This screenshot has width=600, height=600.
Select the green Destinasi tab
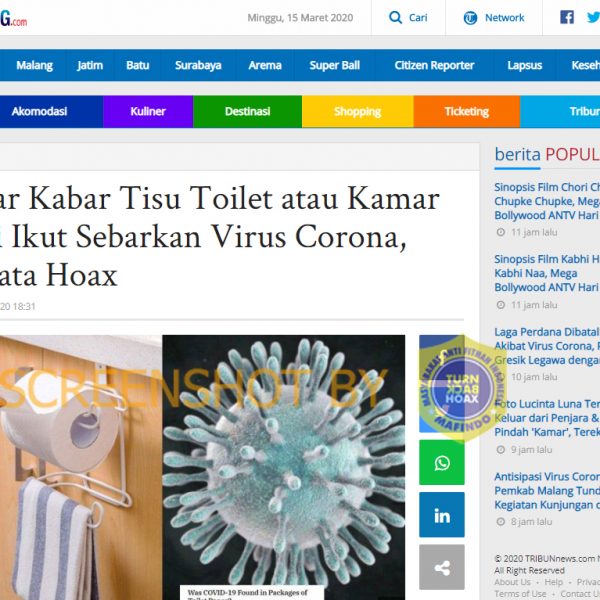click(x=248, y=111)
